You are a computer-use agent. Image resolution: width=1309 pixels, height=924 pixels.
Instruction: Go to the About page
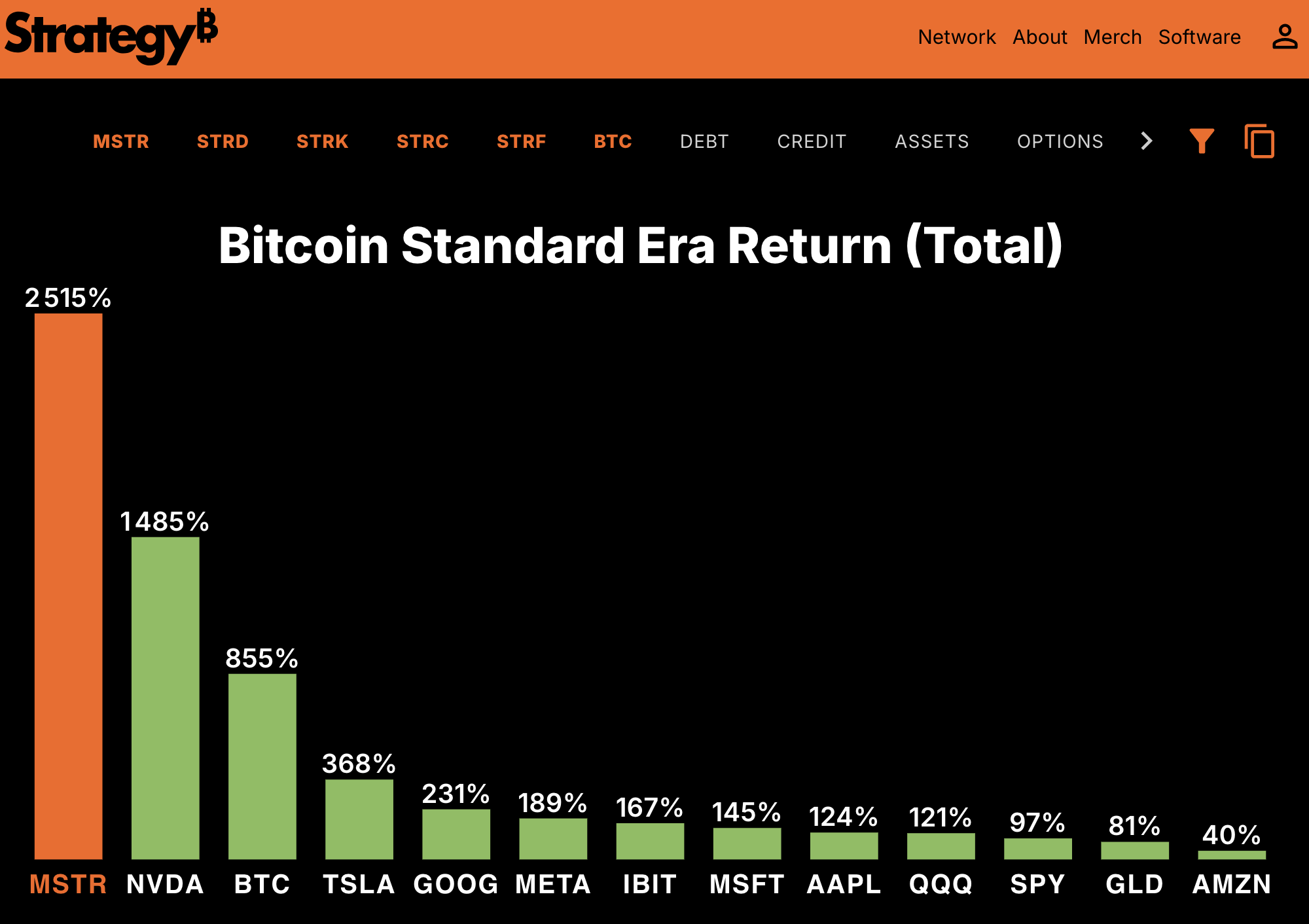click(1039, 37)
